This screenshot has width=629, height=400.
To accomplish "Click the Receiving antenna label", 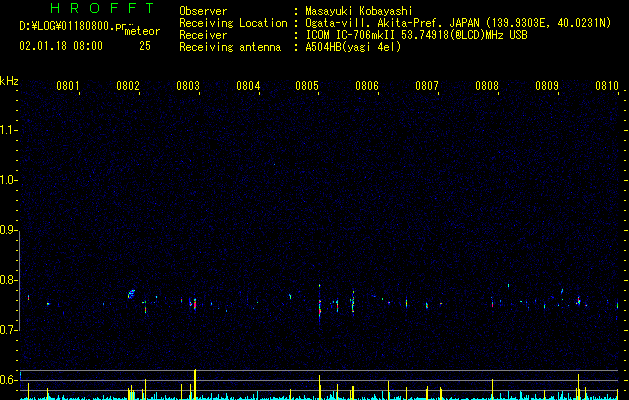I will coord(230,47).
